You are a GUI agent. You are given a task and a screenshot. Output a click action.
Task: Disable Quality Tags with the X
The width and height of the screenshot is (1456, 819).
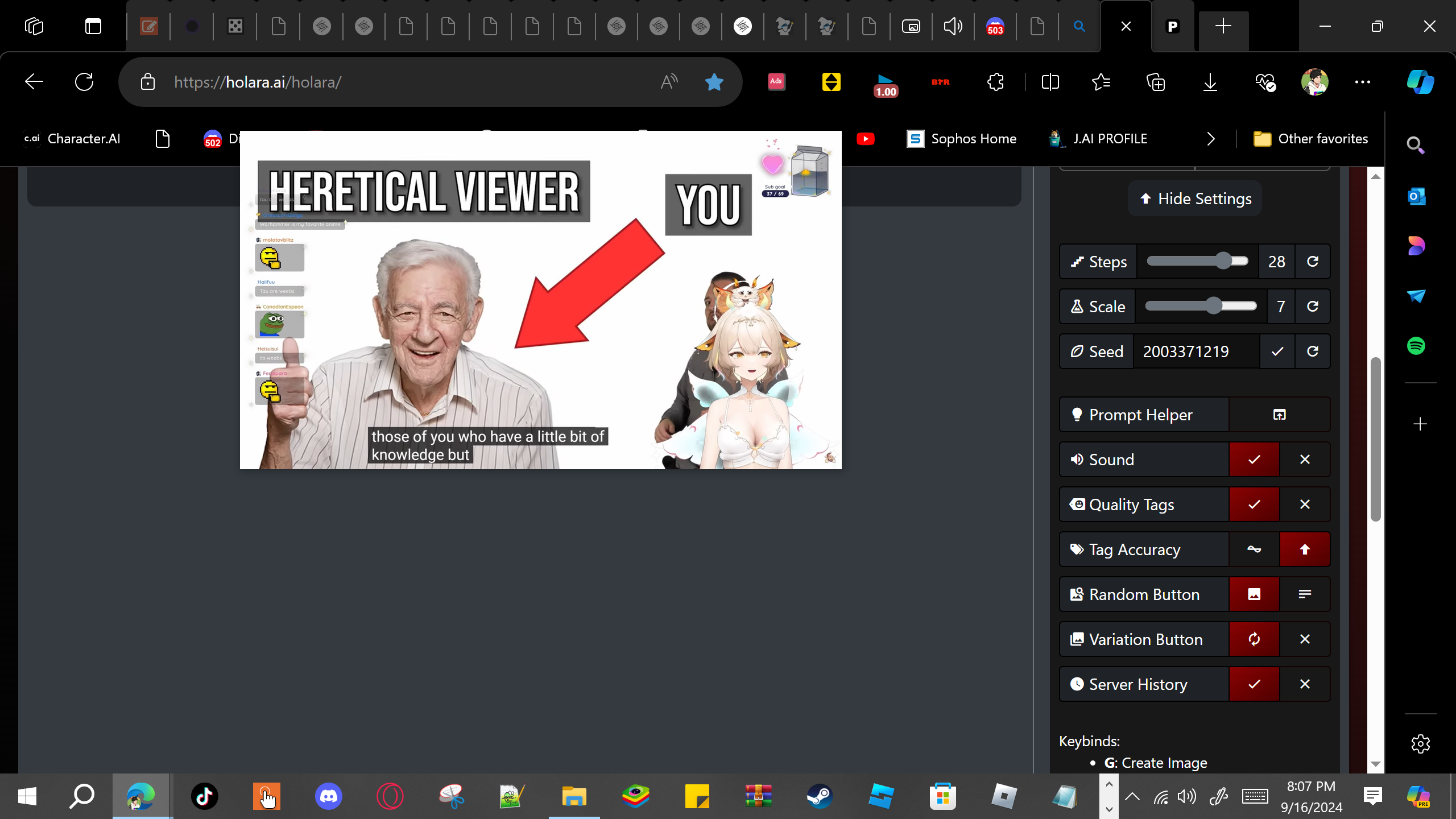click(x=1305, y=504)
